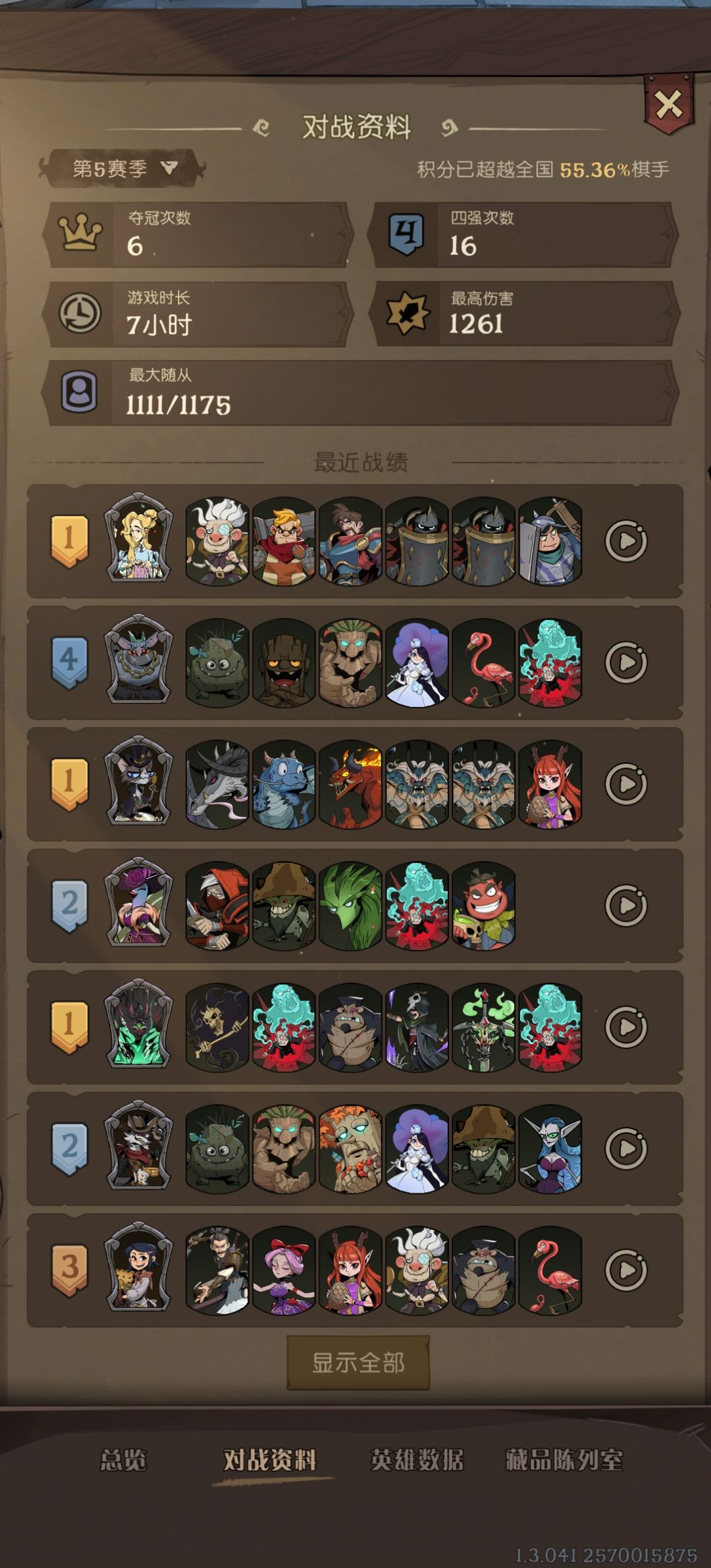Click the 游戏时长 clock icon
The height and width of the screenshot is (1568, 711).
(80, 313)
